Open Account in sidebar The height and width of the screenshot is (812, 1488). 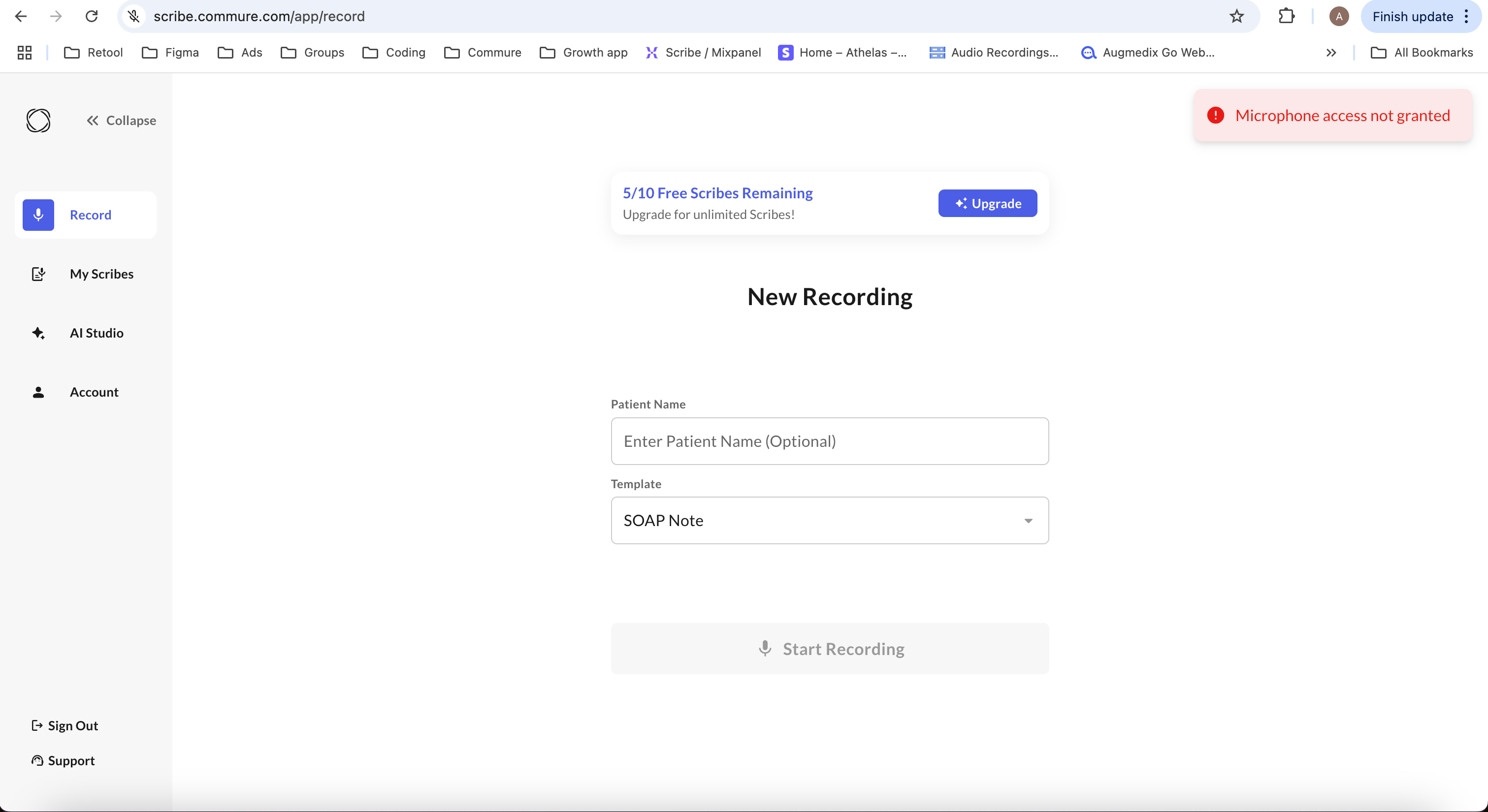pyautogui.click(x=94, y=392)
